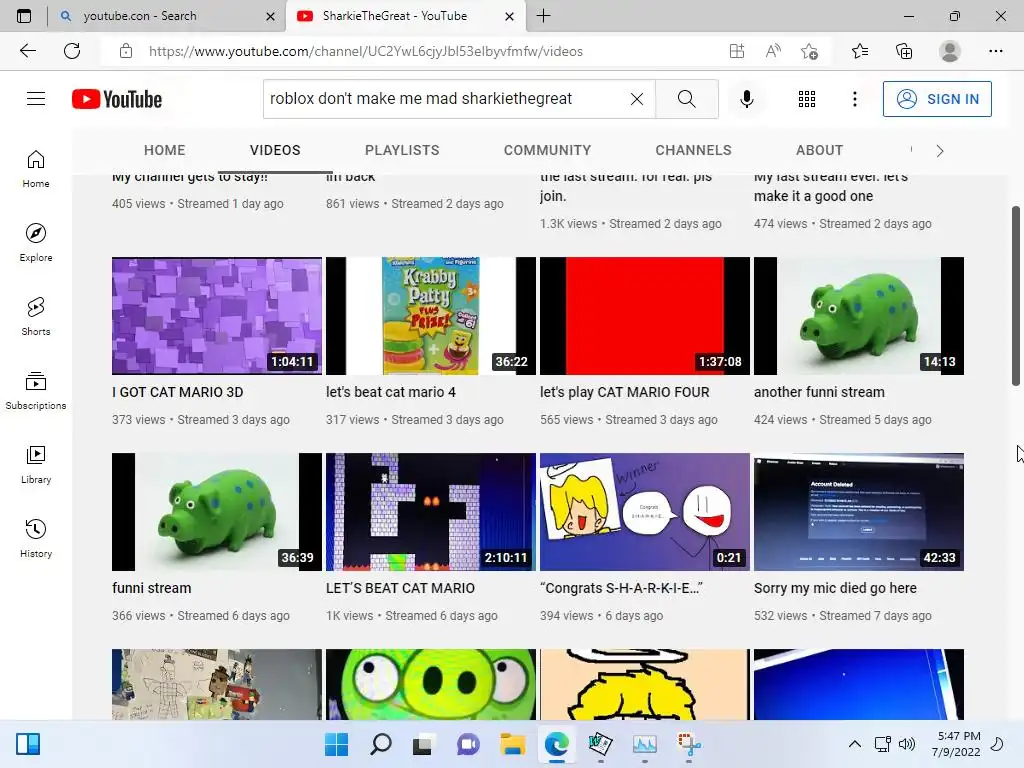Open File Explorer from taskbar
The image size is (1024, 768).
click(x=513, y=744)
